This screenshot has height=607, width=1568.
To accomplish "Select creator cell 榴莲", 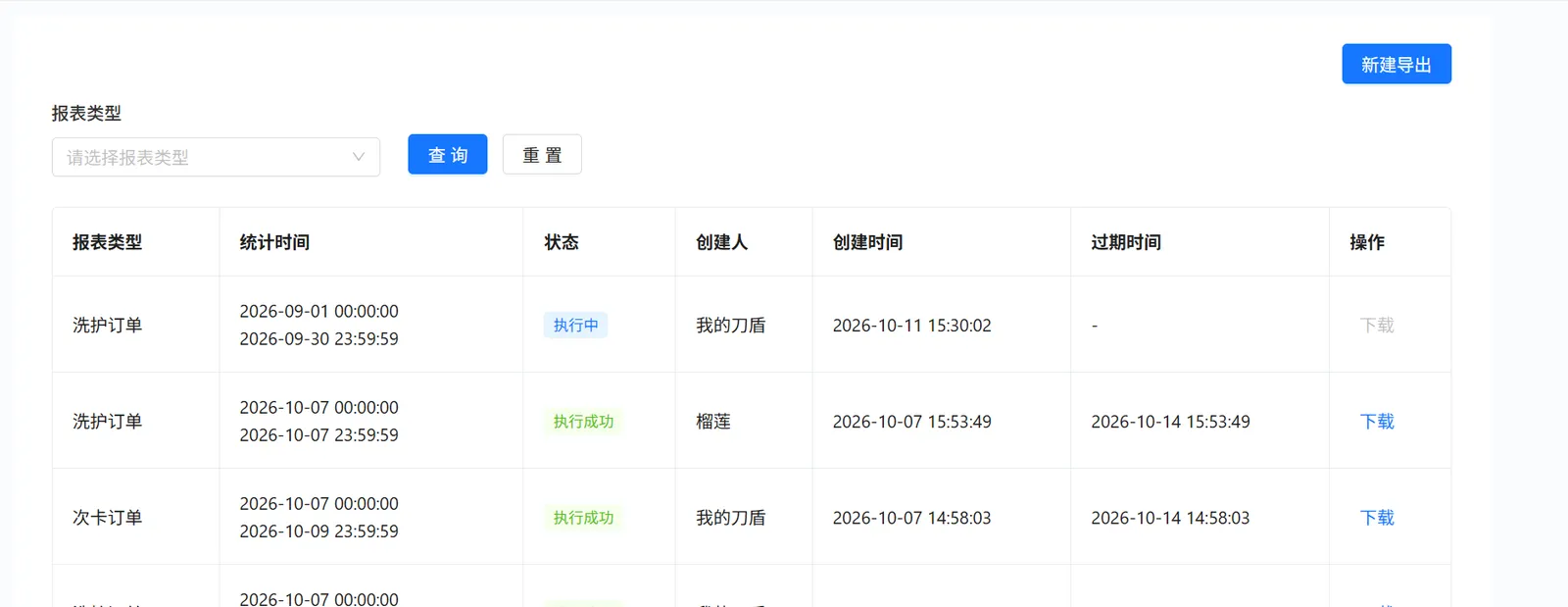I will (713, 422).
